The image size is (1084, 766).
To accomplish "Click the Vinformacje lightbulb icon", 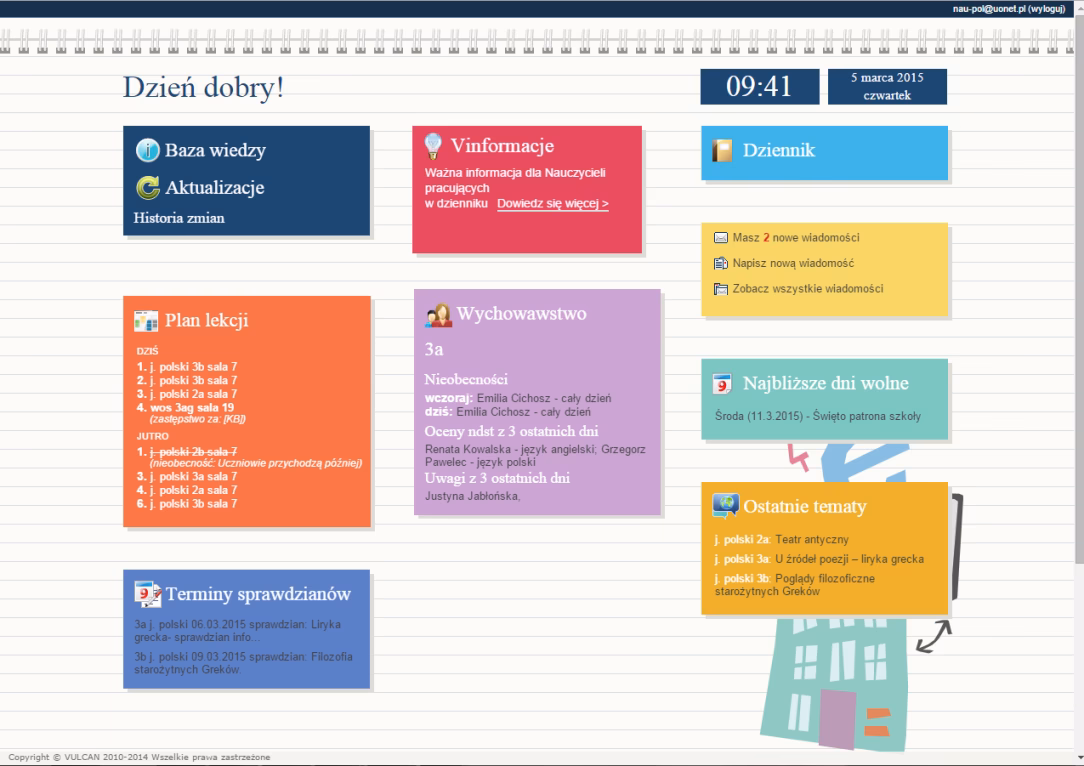I will (434, 146).
